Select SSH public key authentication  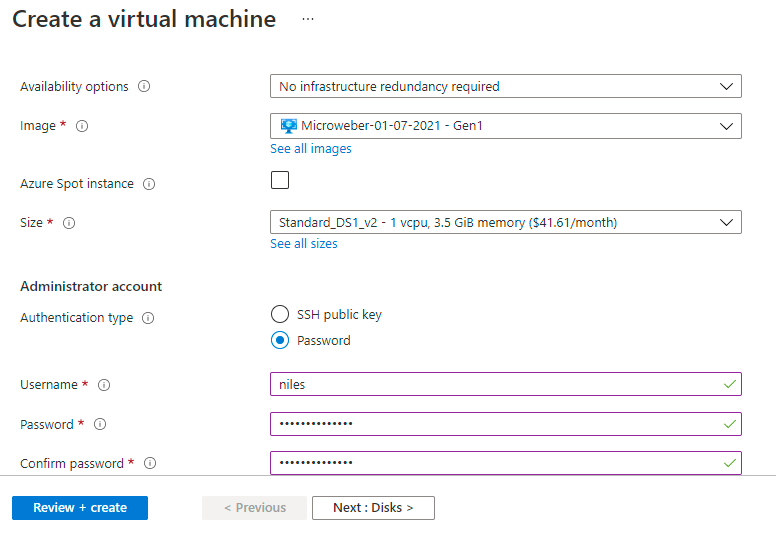(280, 314)
